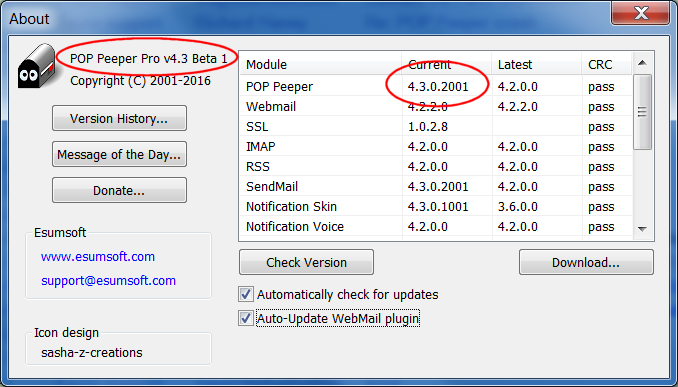678x387 pixels.
Task: Select the SSL module row
Action: 436,126
